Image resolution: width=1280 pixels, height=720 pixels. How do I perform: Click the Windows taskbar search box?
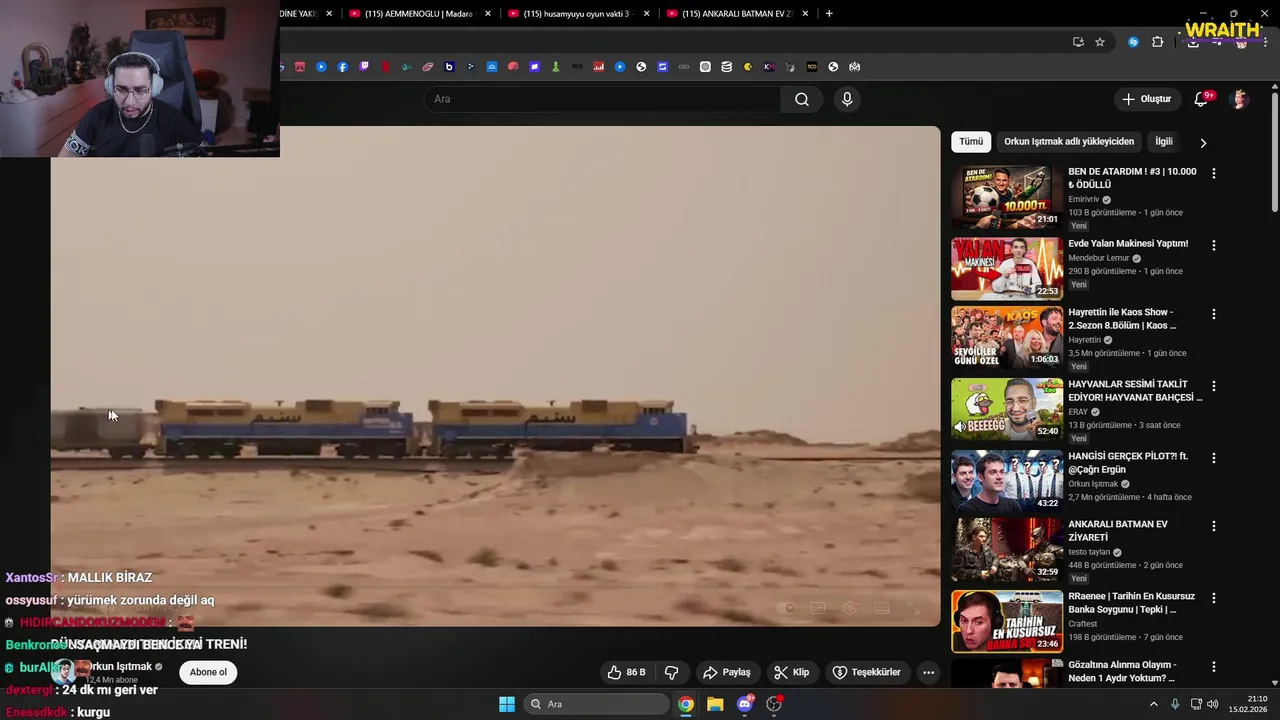[x=597, y=704]
